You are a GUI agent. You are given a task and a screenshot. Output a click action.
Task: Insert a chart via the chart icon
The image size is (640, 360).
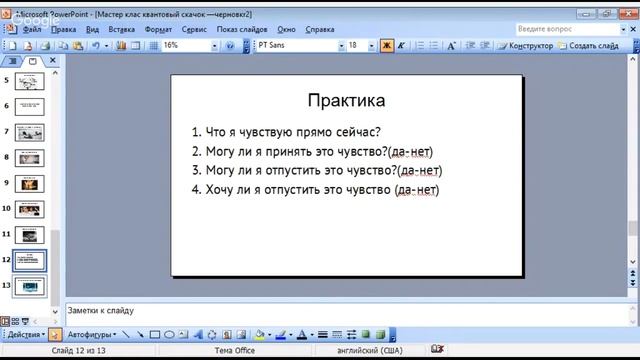121,46
